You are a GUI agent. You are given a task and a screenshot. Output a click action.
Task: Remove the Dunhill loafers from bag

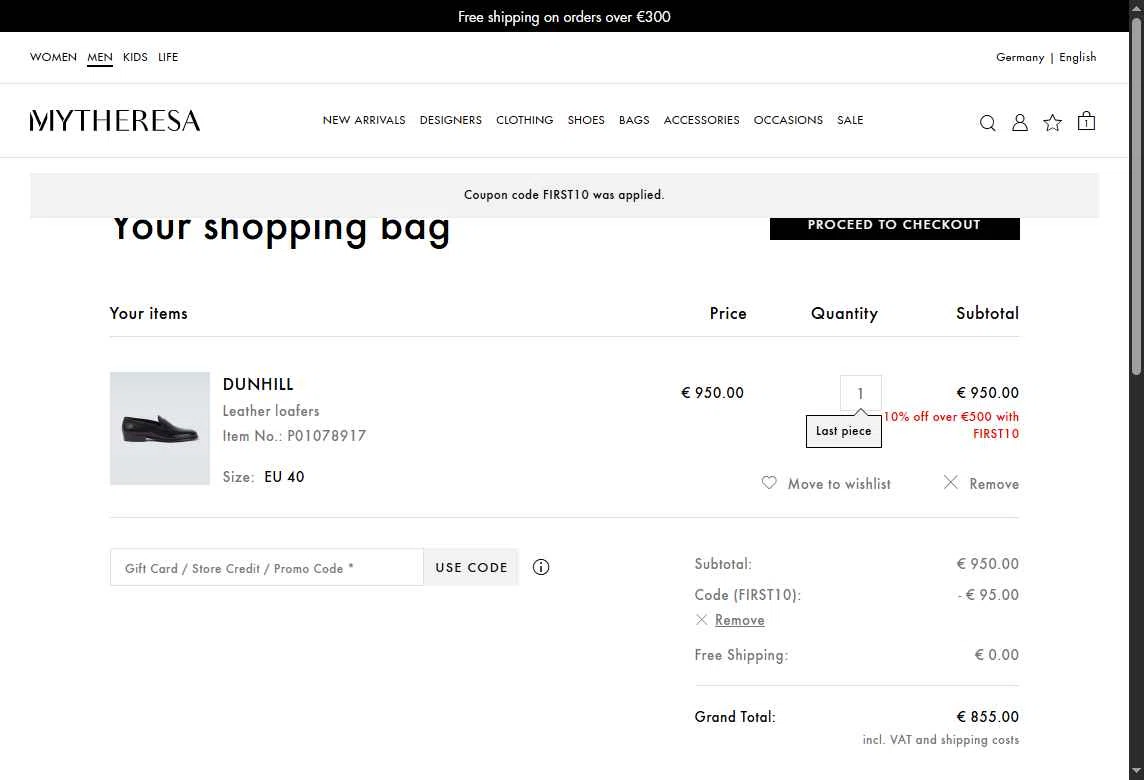[994, 484]
